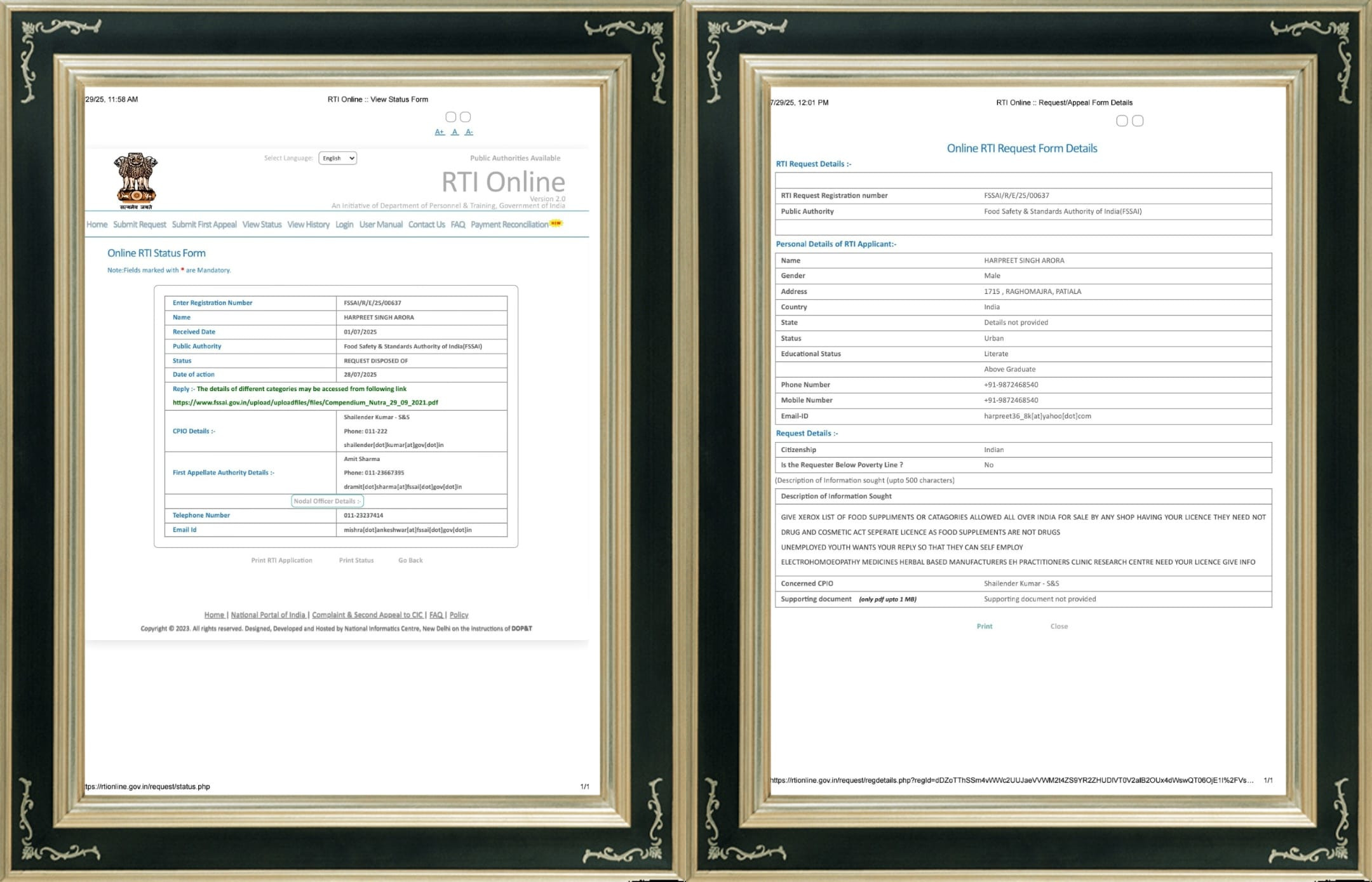
Task: Select Citizenship value 'Indian'
Action: pyautogui.click(x=993, y=450)
